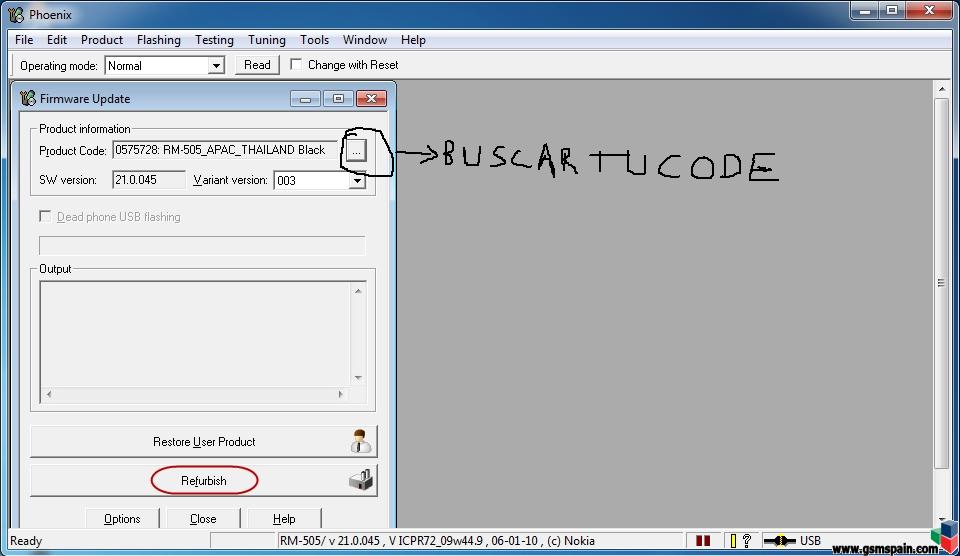Click the Read button
960x556 pixels.
(257, 65)
